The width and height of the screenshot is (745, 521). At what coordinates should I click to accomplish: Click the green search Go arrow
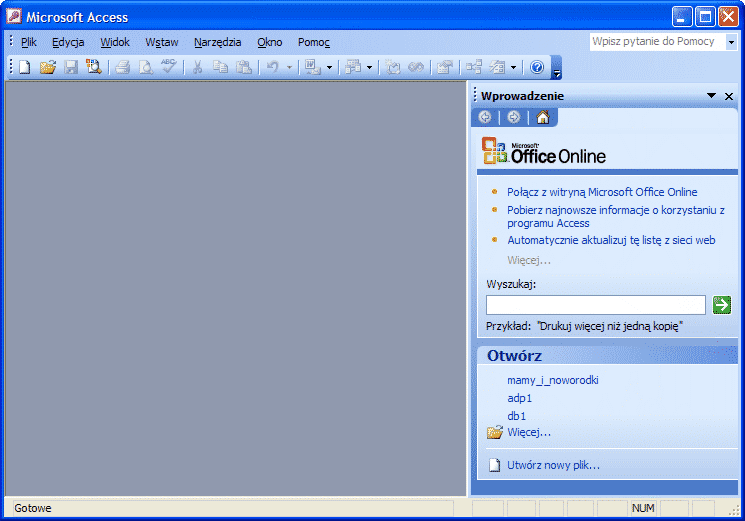coord(721,305)
